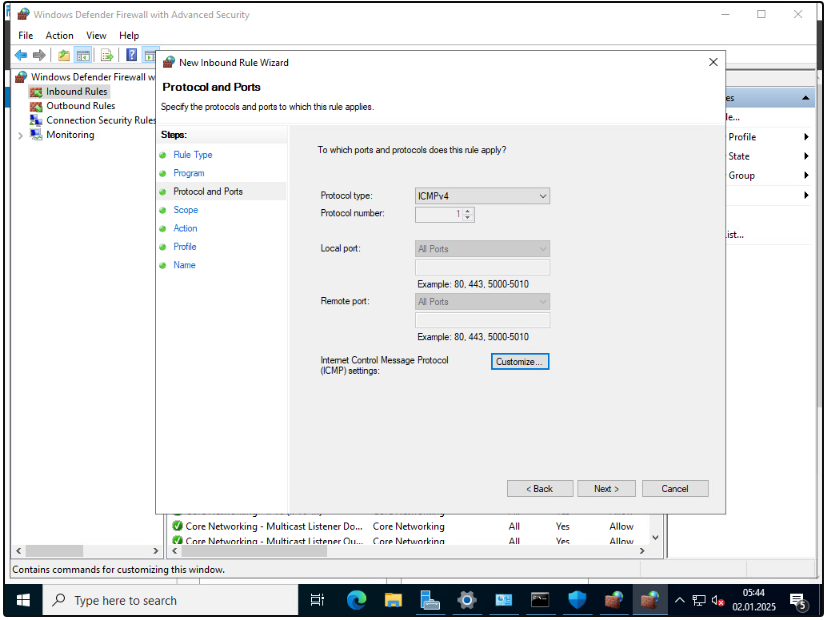Click Customize for ICMP settings

point(520,361)
